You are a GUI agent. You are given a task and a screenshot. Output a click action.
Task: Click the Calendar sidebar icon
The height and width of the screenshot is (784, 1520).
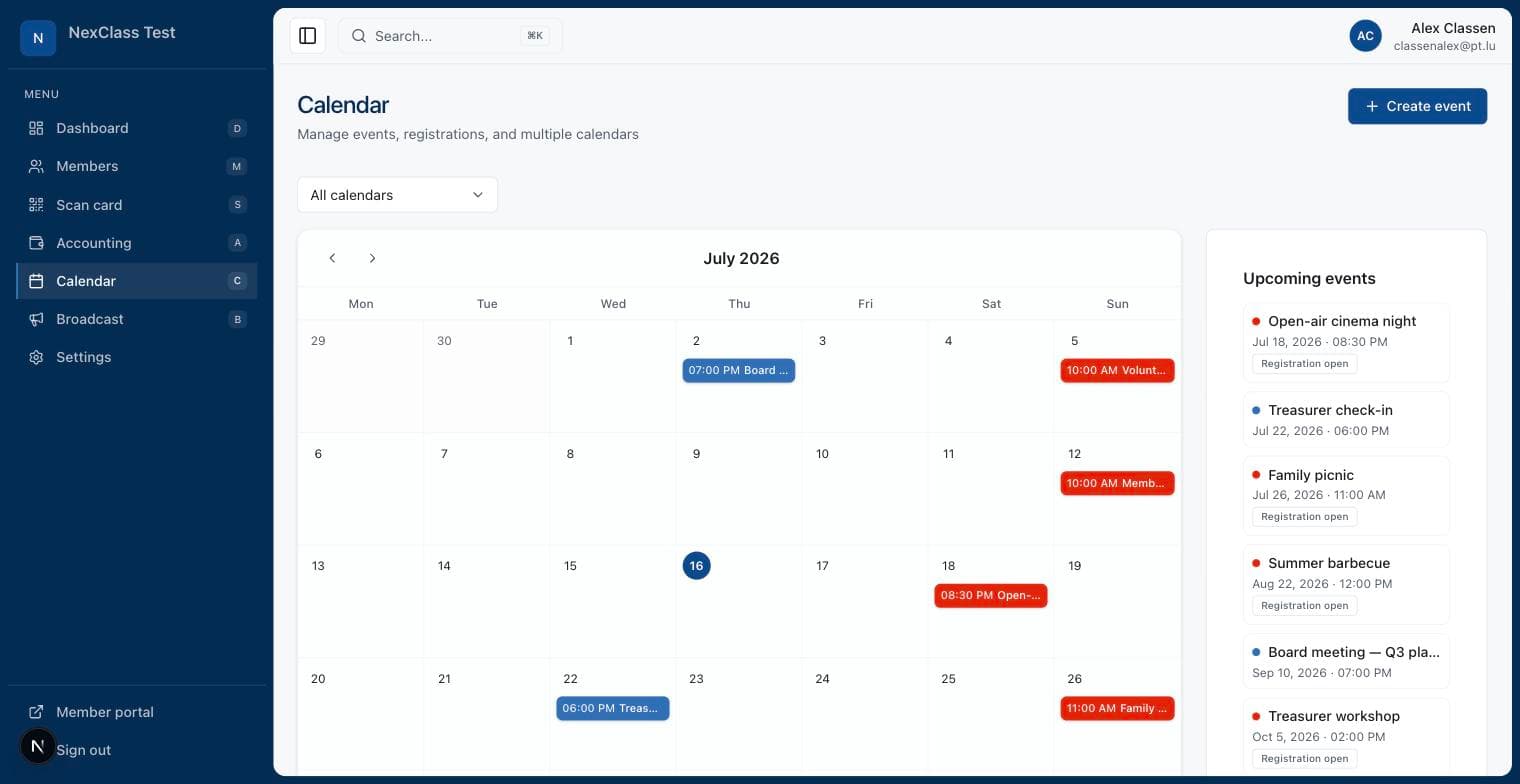pyautogui.click(x=36, y=281)
